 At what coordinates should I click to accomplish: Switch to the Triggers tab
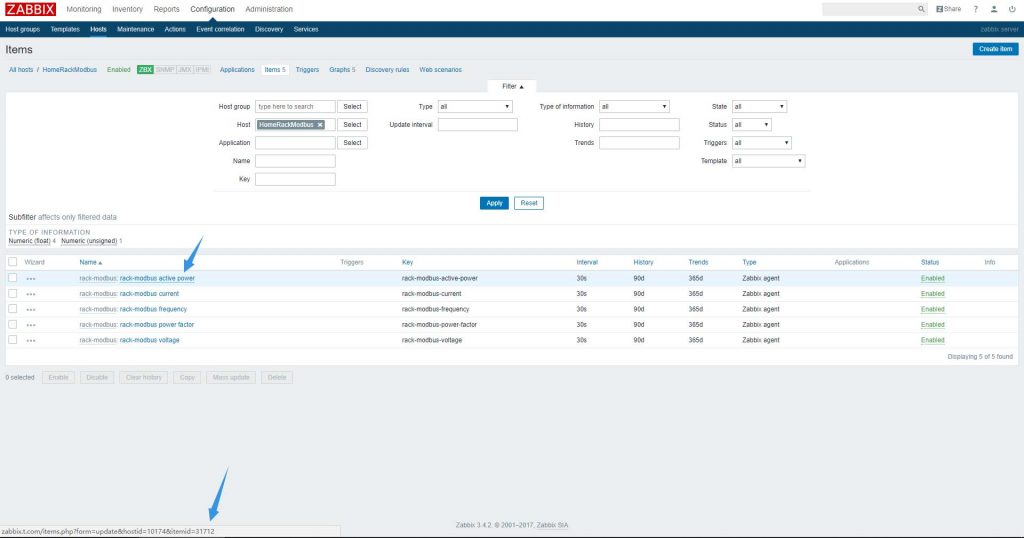click(x=307, y=70)
